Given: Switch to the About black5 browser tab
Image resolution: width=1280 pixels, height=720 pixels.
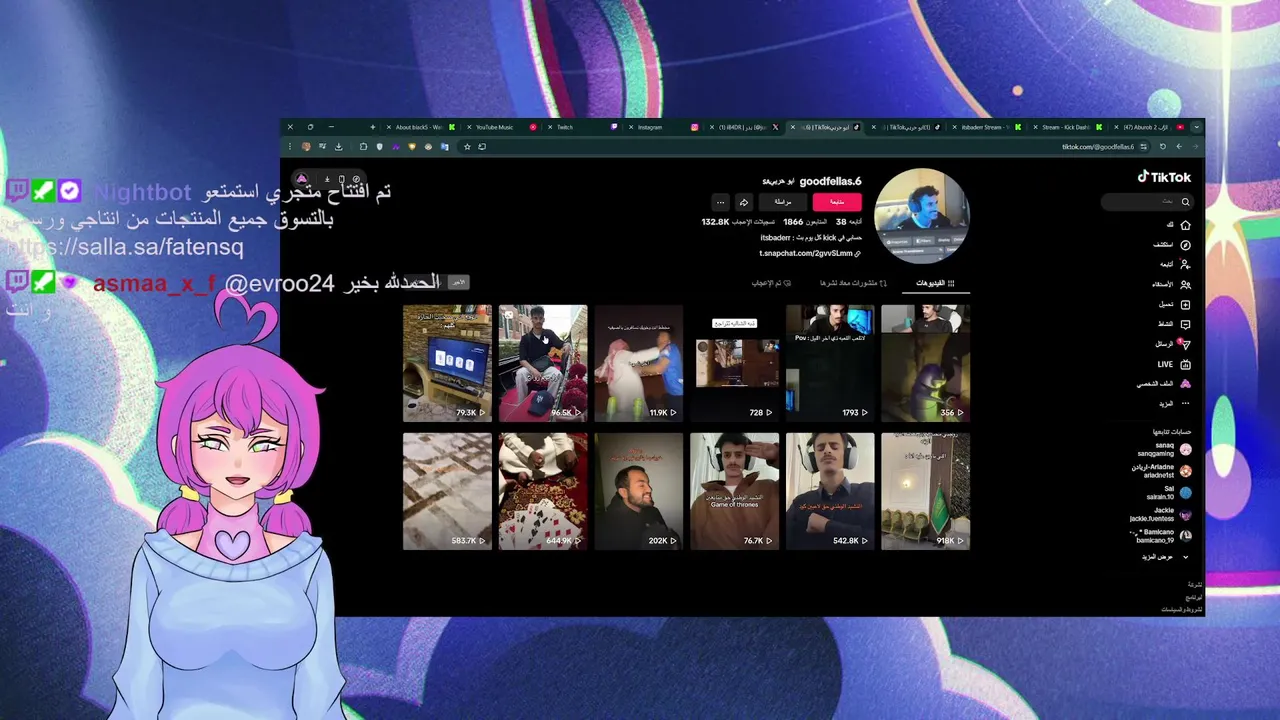Looking at the screenshot, I should point(419,127).
